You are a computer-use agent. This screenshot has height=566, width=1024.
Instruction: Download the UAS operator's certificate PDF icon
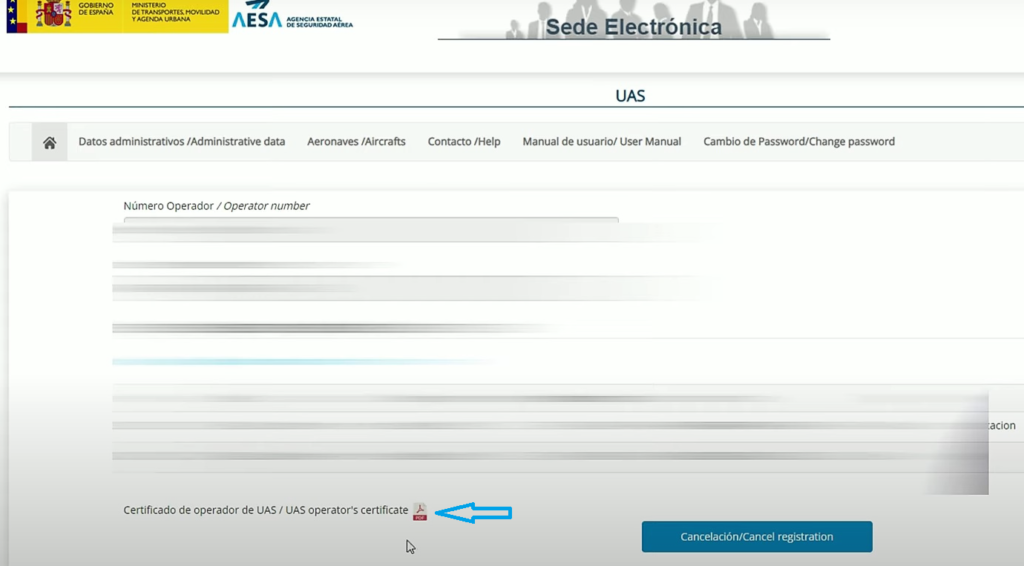point(420,511)
